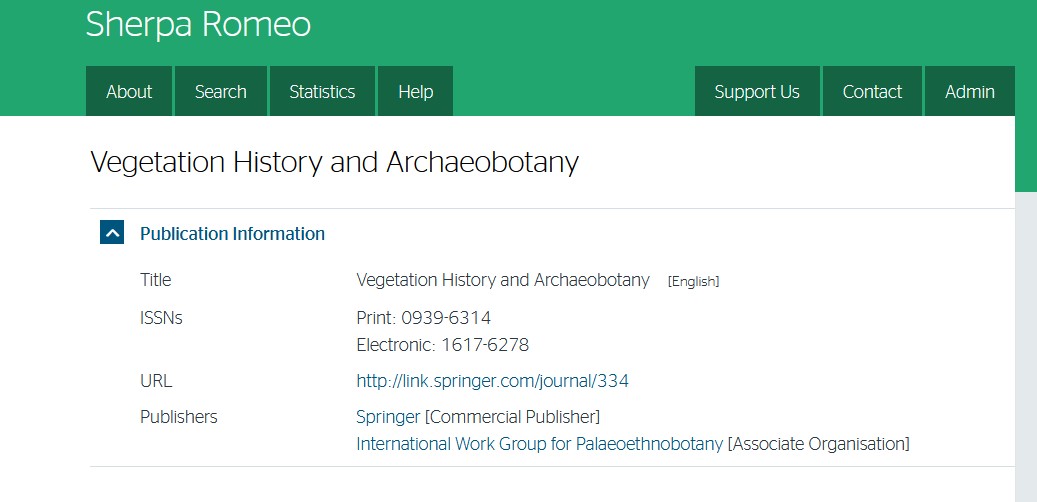This screenshot has width=1037, height=502.
Task: Open the About menu
Action: point(129,91)
